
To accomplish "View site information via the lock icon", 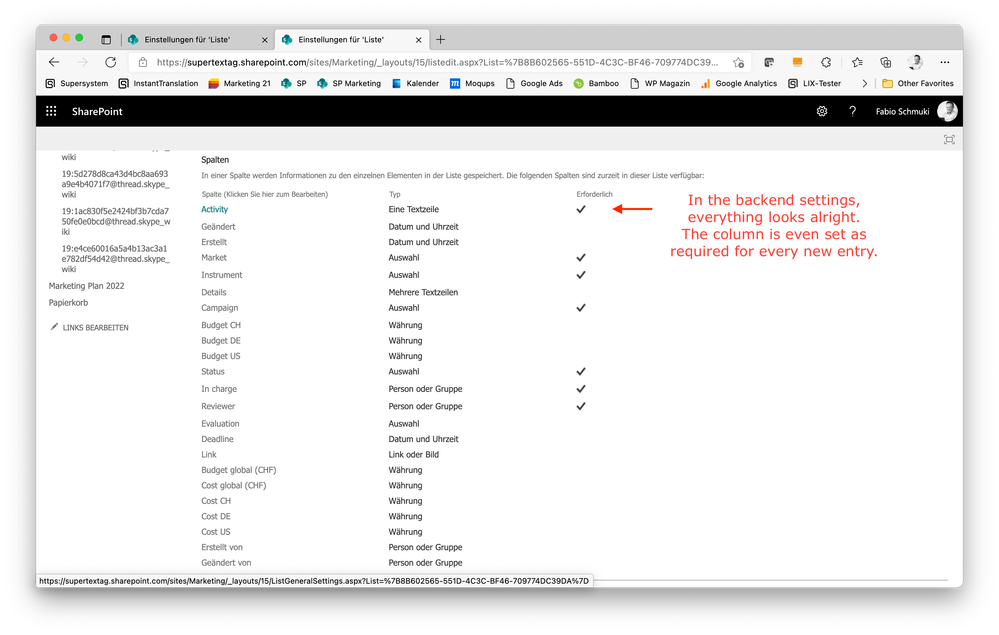I will coord(143,62).
